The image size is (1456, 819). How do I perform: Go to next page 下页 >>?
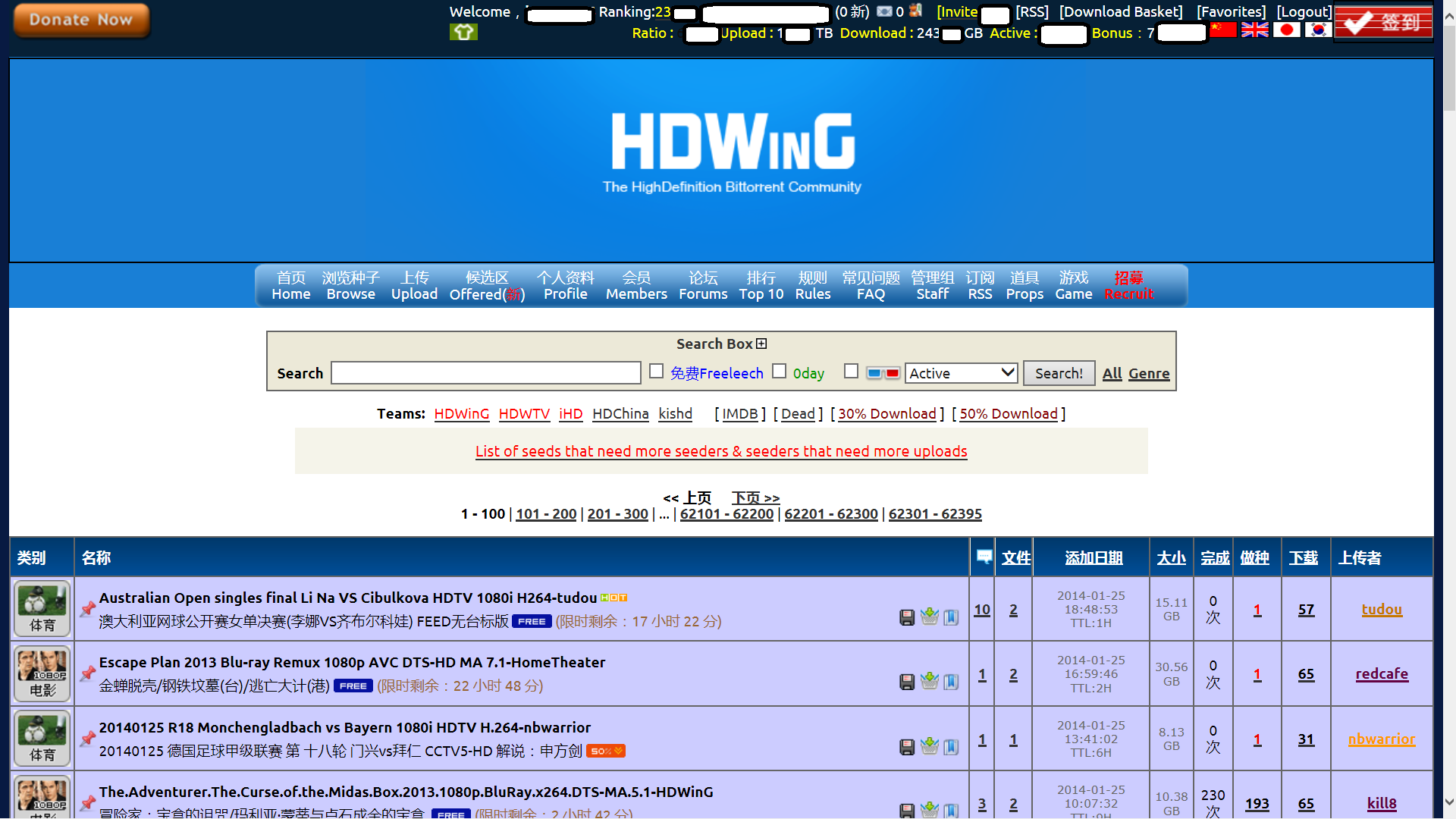pyautogui.click(x=756, y=497)
